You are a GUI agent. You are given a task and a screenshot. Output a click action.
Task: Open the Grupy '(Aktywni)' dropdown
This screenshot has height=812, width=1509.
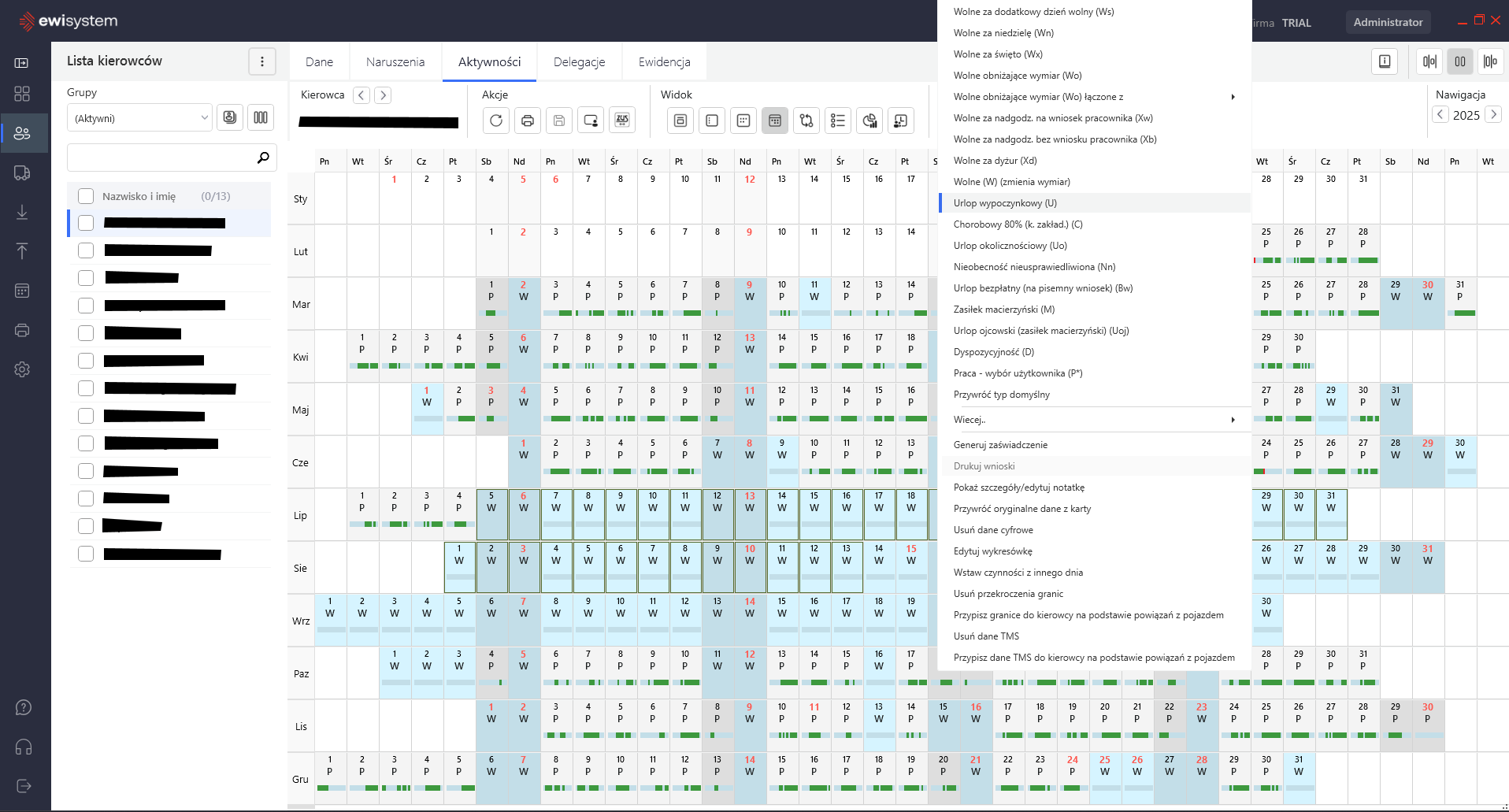point(139,118)
